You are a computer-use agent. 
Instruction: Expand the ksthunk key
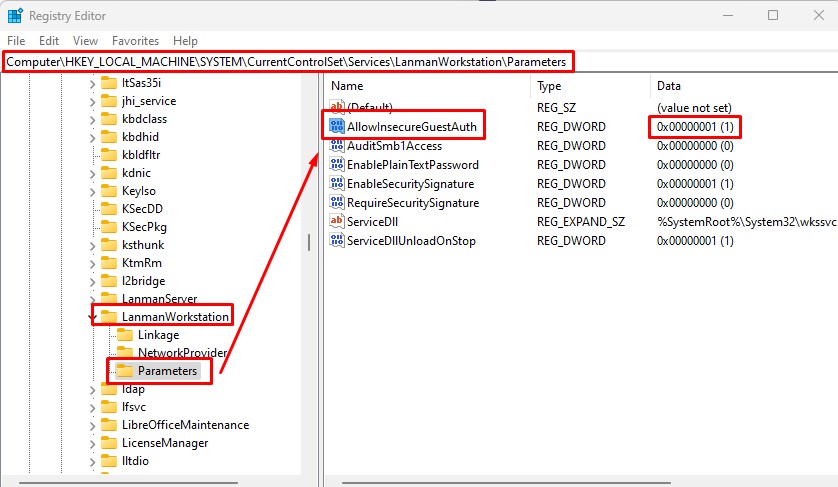pos(92,245)
